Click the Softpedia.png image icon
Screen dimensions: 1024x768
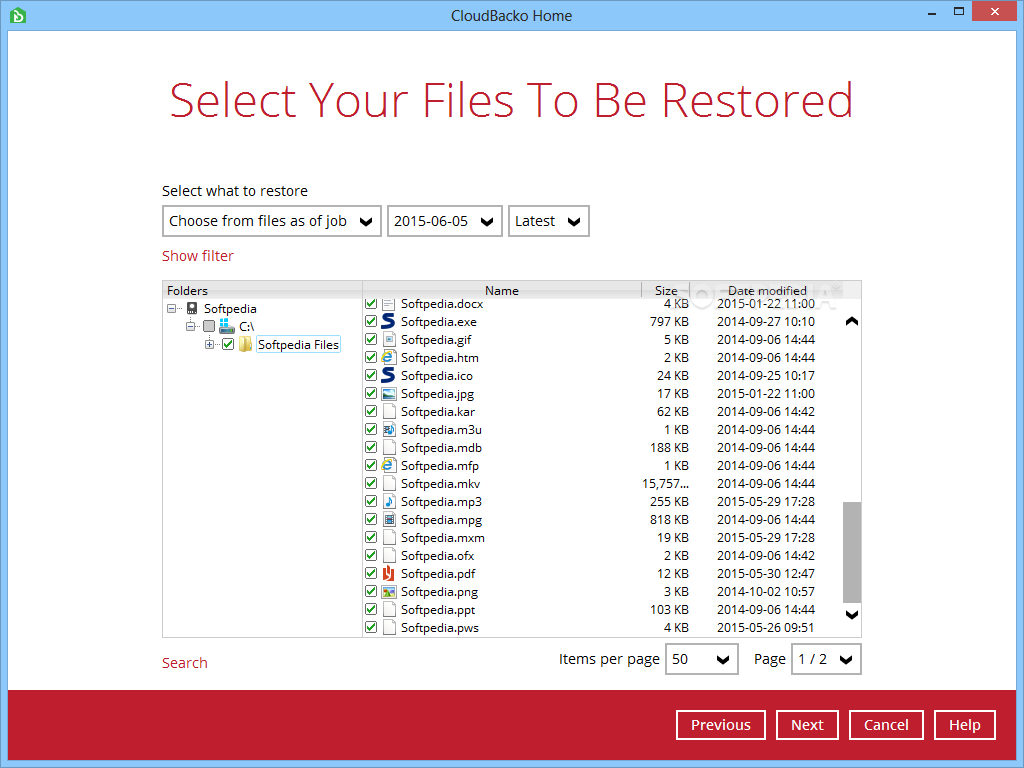click(x=389, y=592)
